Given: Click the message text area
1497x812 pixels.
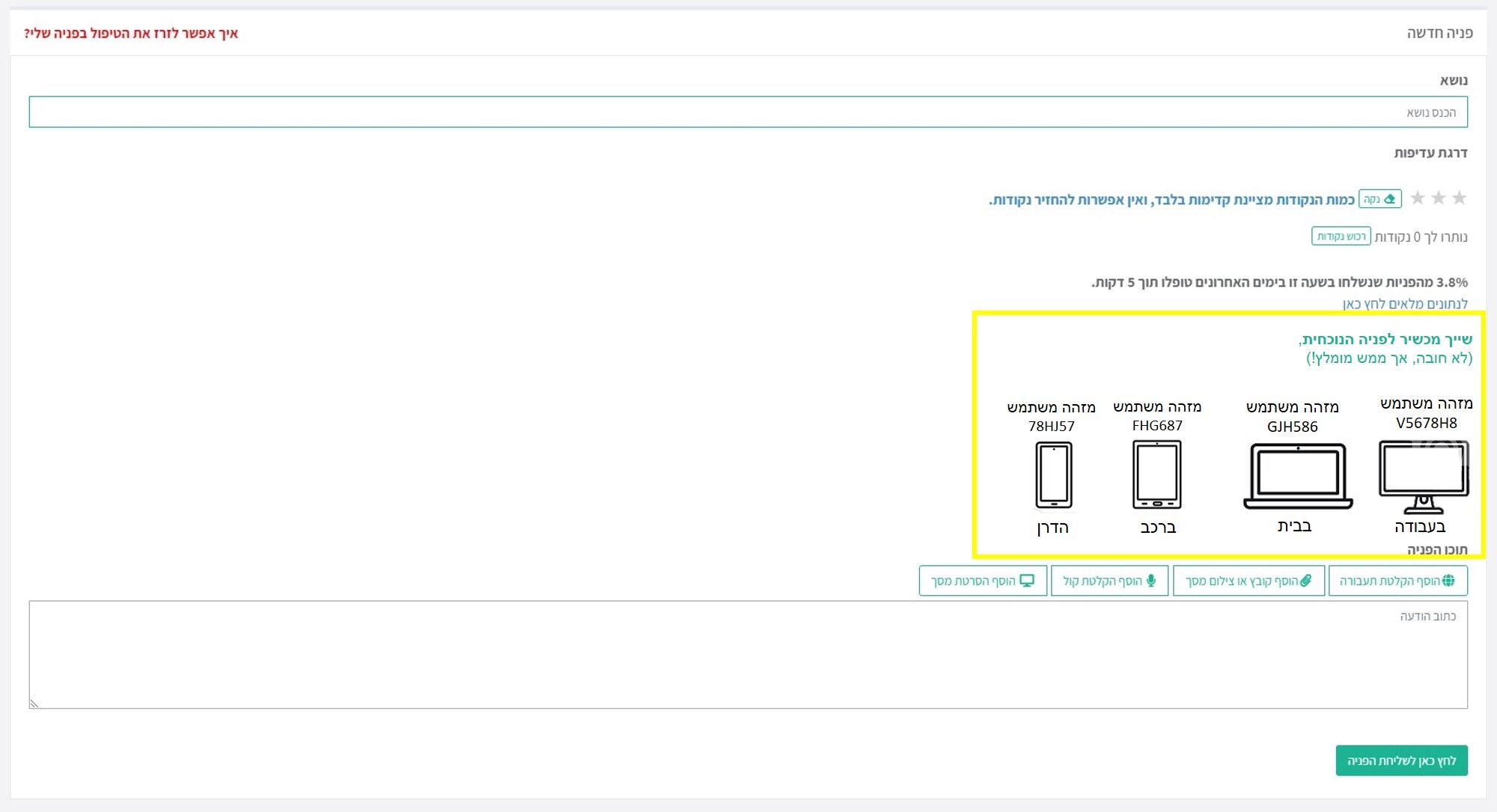Looking at the screenshot, I should click(748, 655).
